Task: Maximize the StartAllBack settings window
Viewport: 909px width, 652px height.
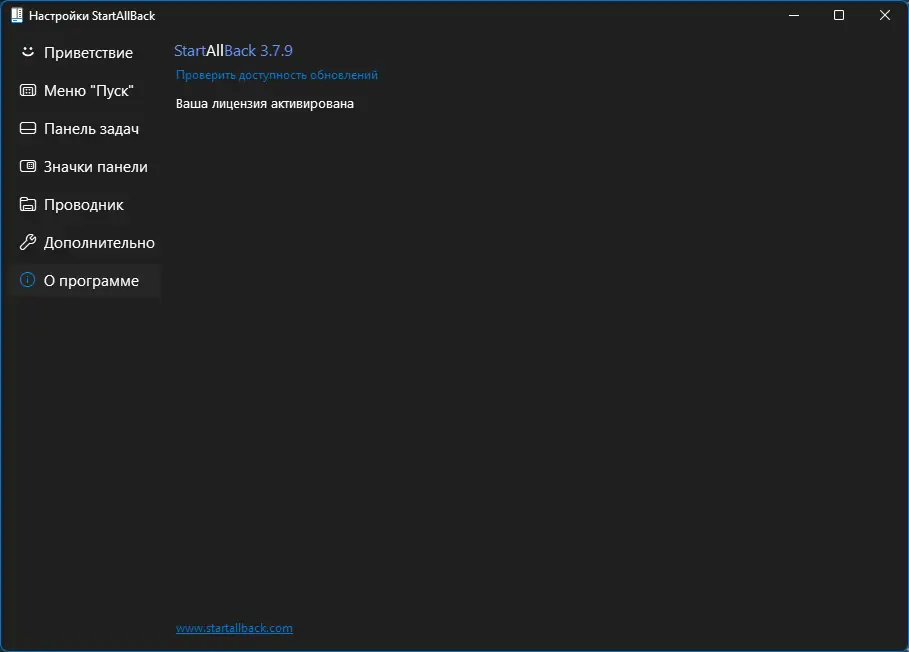Action: pos(839,15)
